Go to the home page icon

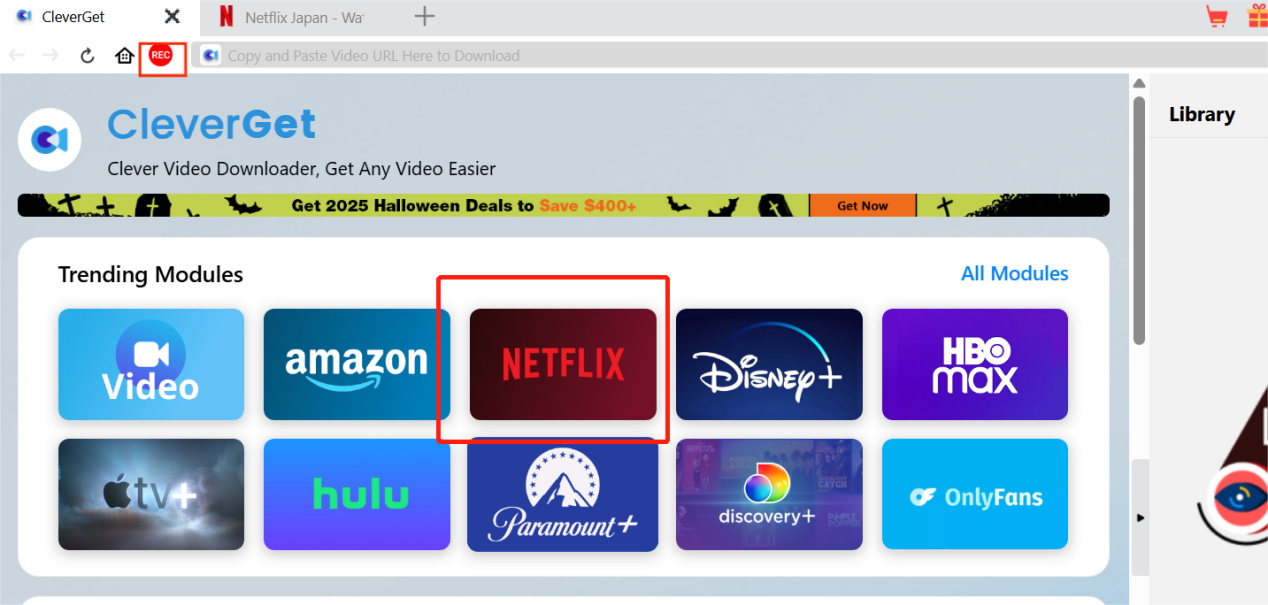point(124,56)
